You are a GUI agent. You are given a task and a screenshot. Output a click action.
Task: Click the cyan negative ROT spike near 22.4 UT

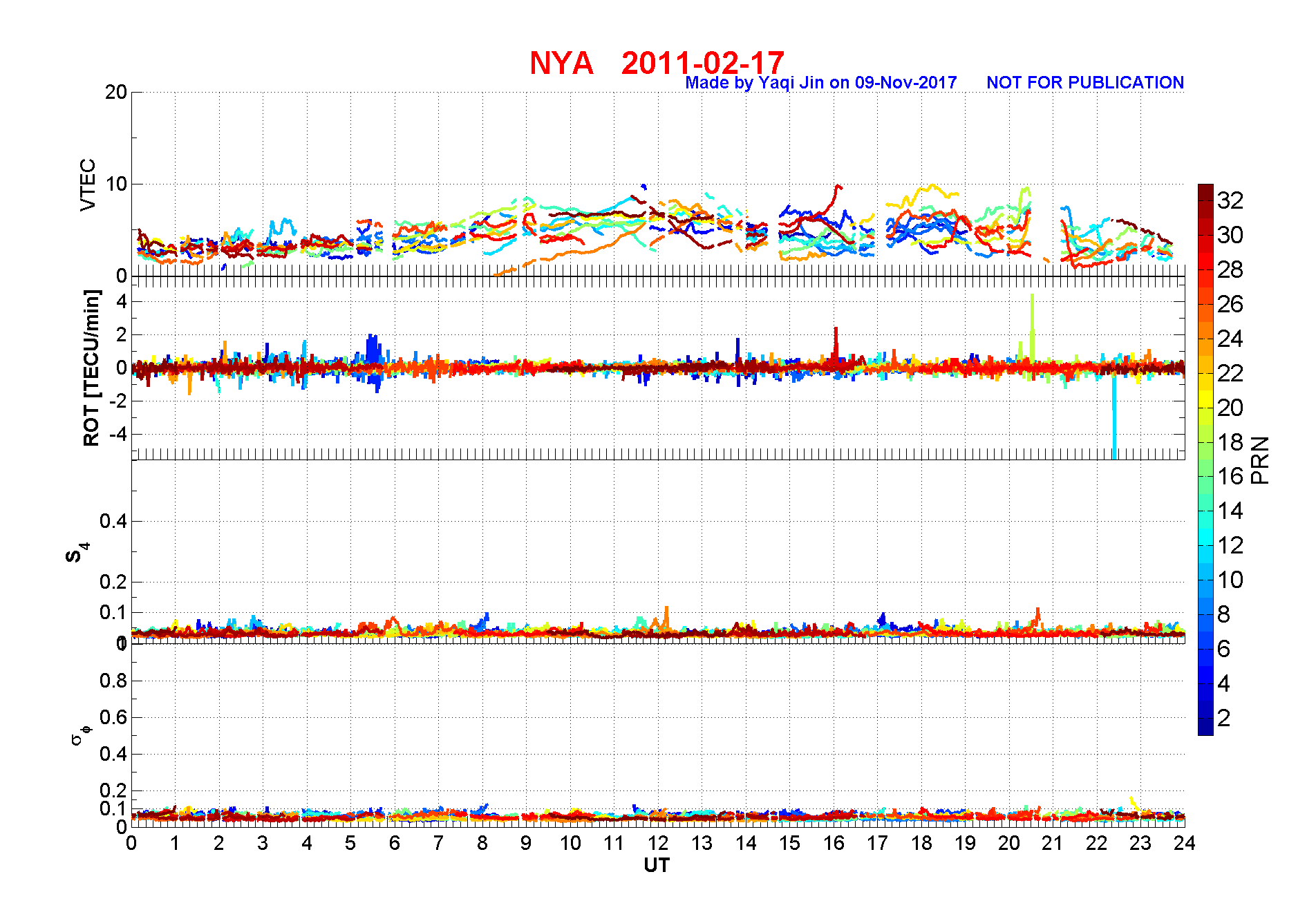pyautogui.click(x=1114, y=417)
